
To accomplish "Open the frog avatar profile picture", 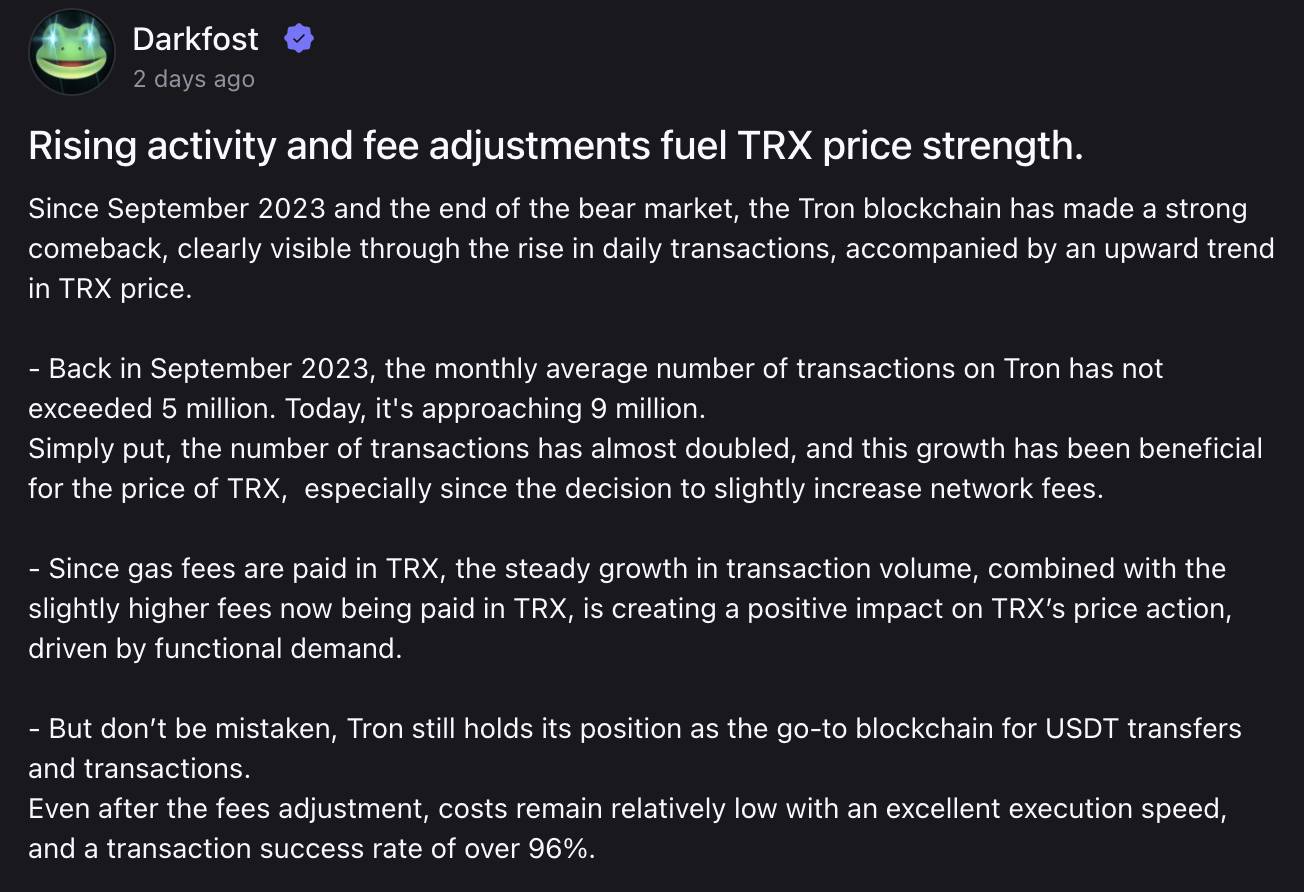I will 73,52.
